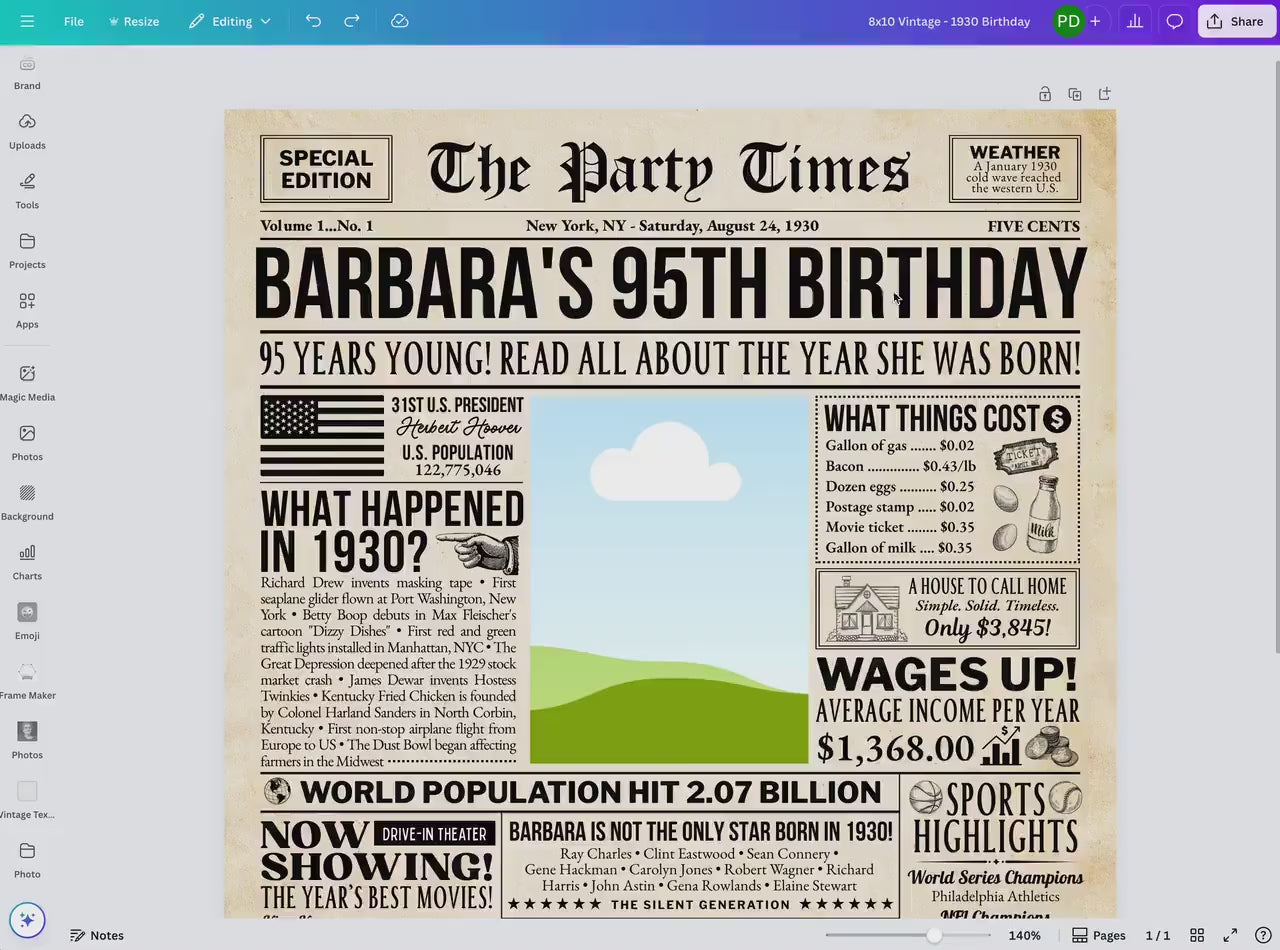The height and width of the screenshot is (950, 1280).
Task: Open the main hamburger menu
Action: pyautogui.click(x=27, y=21)
